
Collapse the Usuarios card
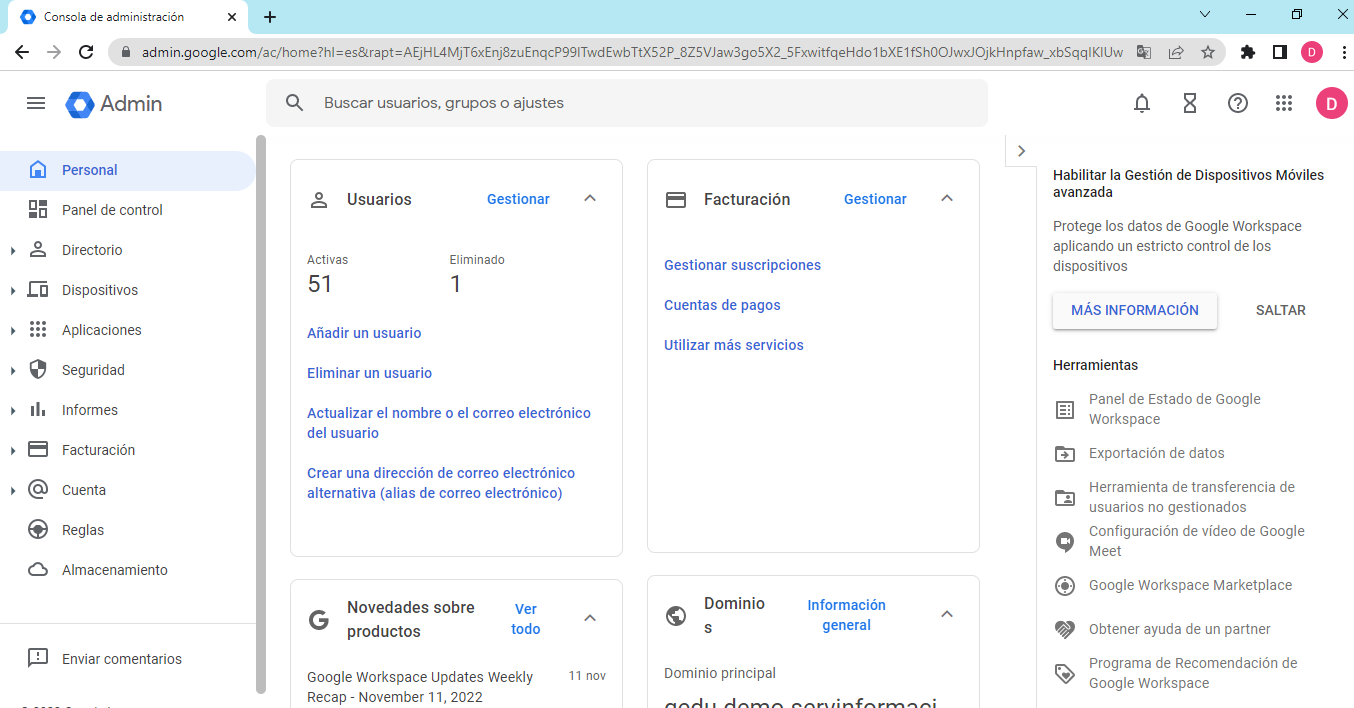click(x=590, y=199)
